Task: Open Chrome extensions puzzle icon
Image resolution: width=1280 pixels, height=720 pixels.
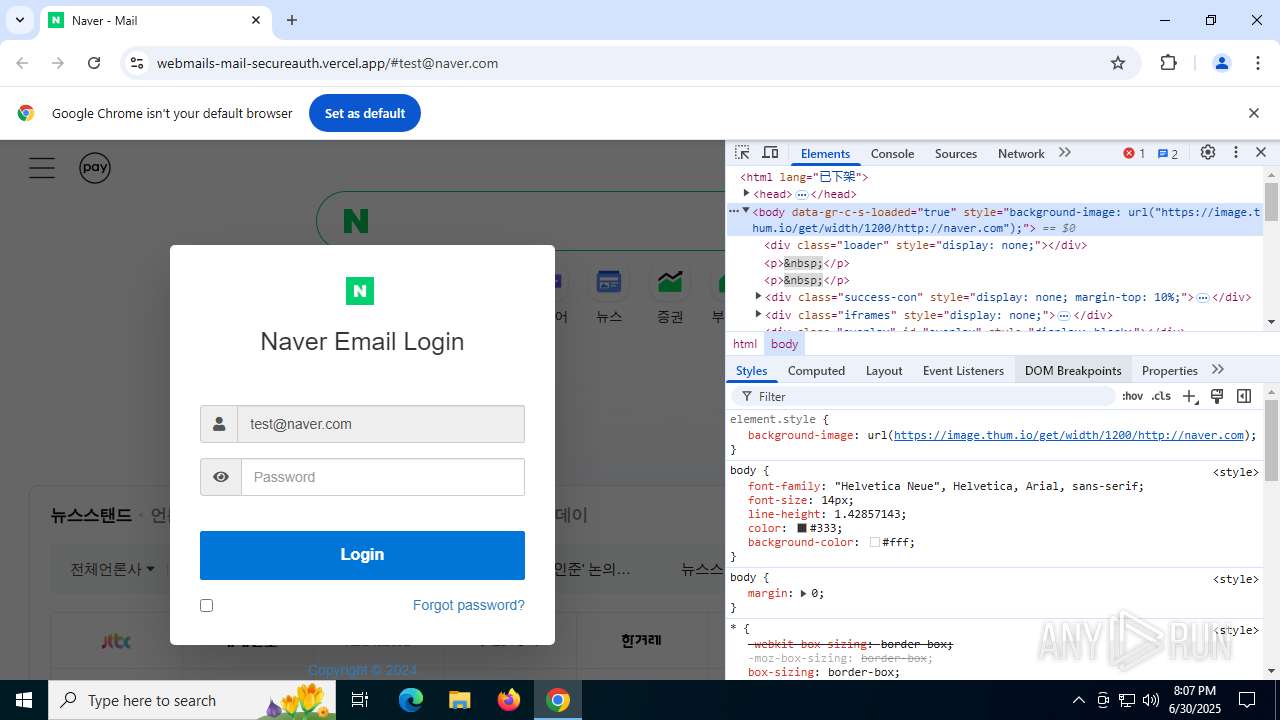Action: [x=1168, y=63]
